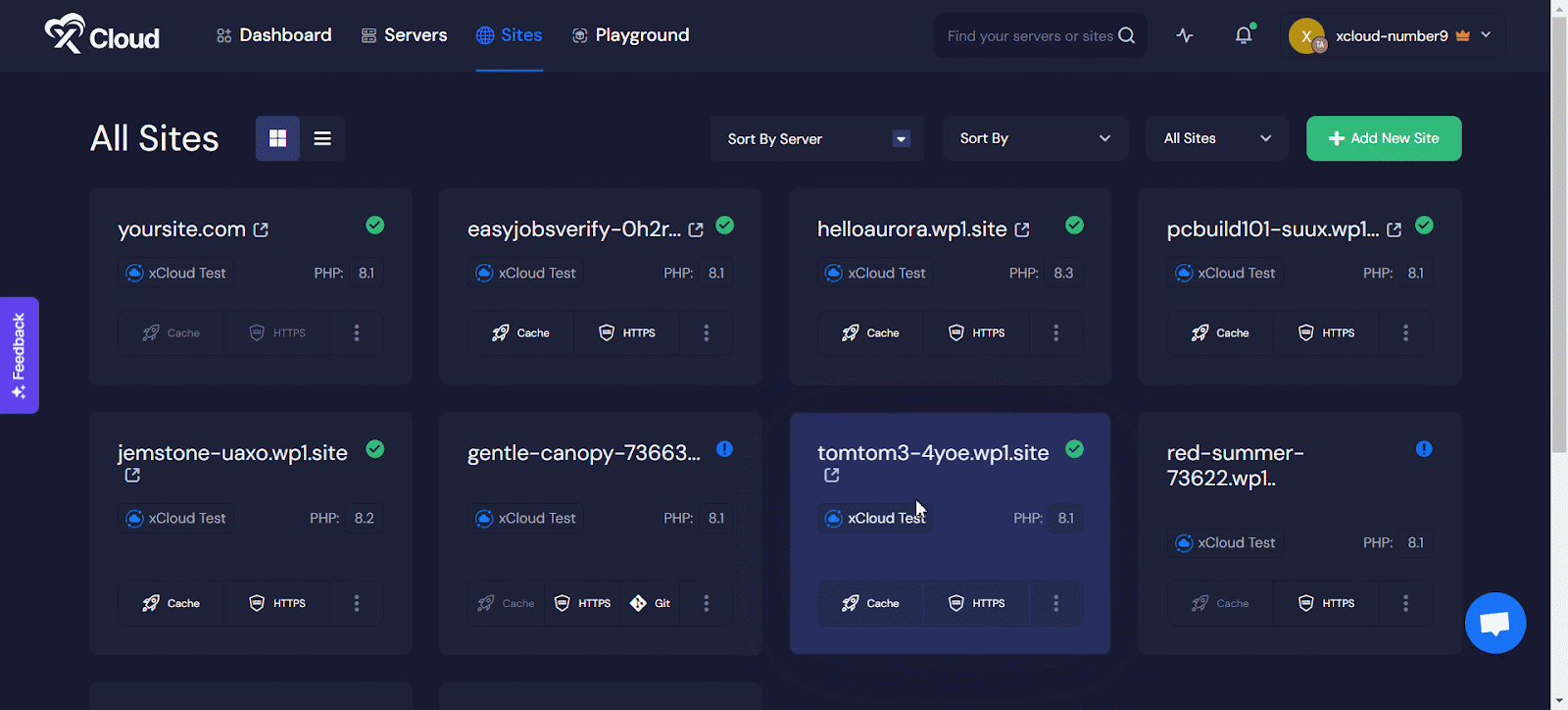The height and width of the screenshot is (710, 1568).
Task: Open the Dashboard page
Action: [274, 35]
